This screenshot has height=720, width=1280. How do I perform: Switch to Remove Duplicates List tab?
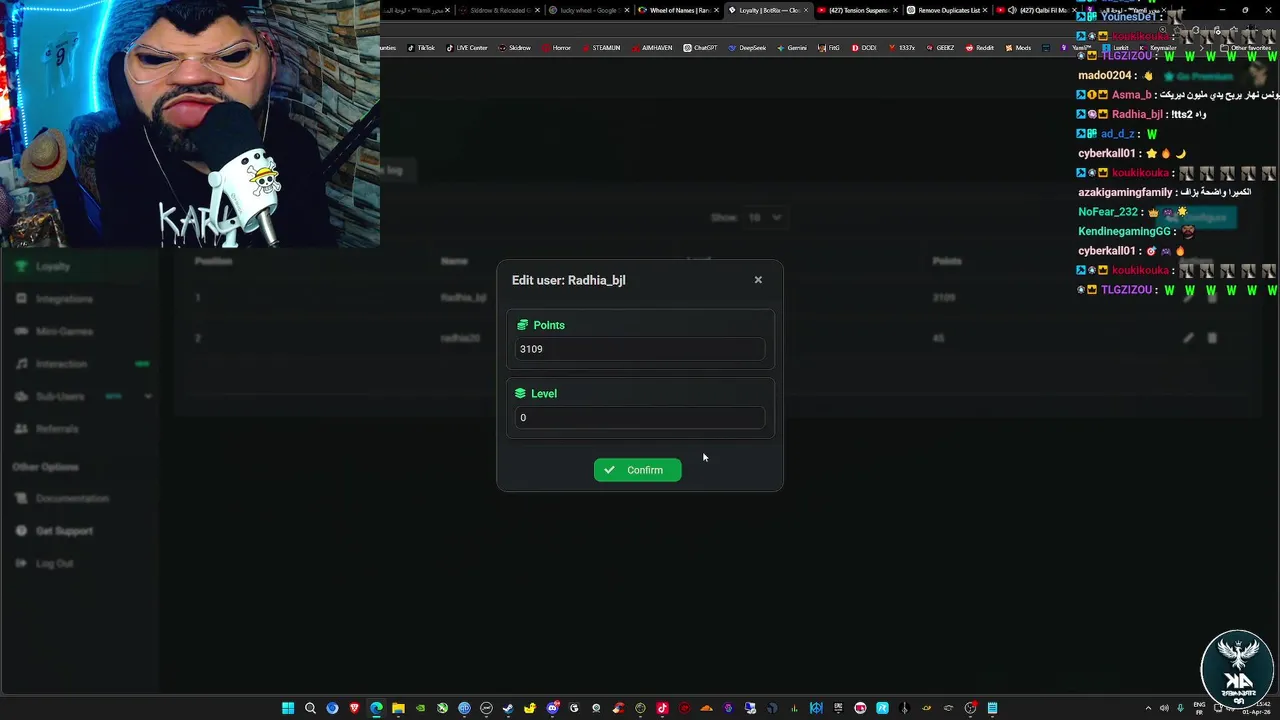(948, 10)
